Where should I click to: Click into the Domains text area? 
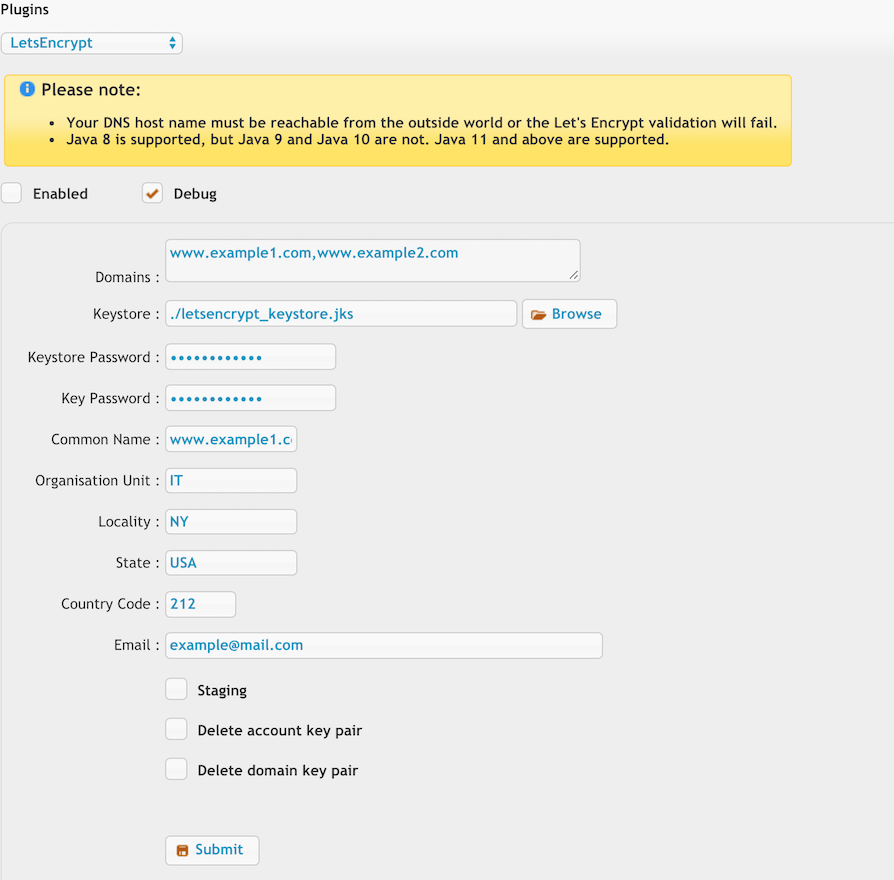(373, 261)
